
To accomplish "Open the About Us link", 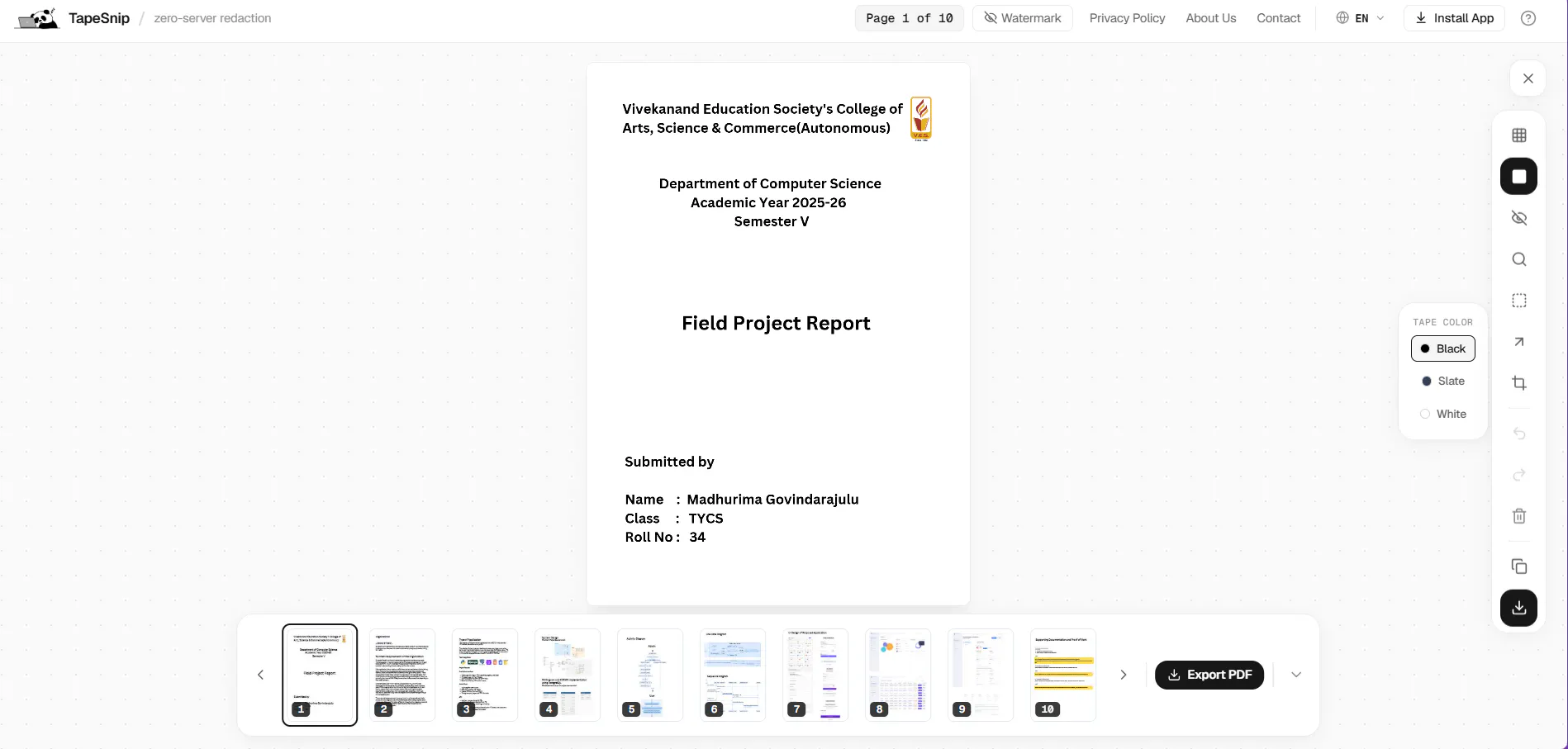I will [1211, 18].
